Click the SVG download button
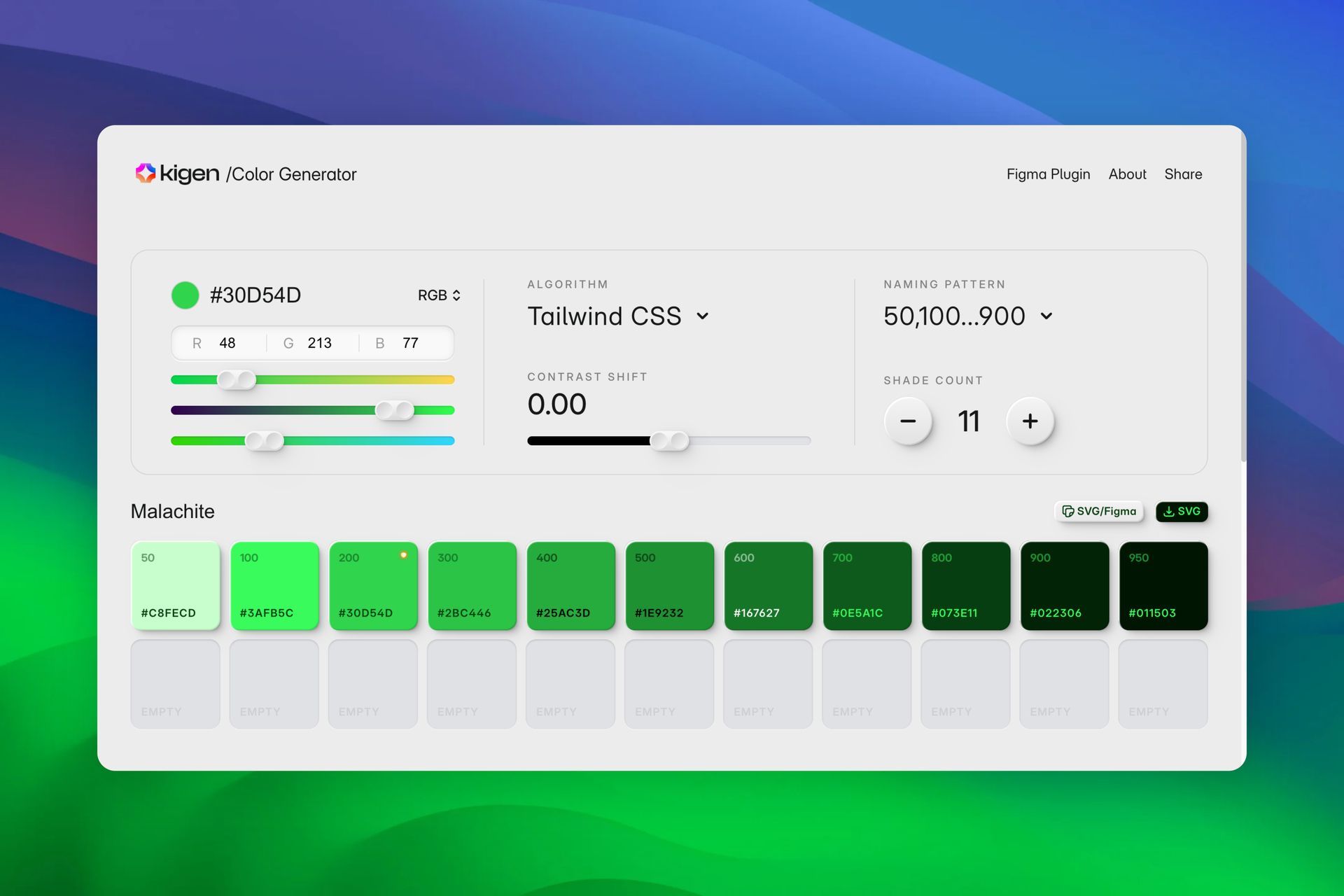This screenshot has width=1344, height=896. [1182, 512]
